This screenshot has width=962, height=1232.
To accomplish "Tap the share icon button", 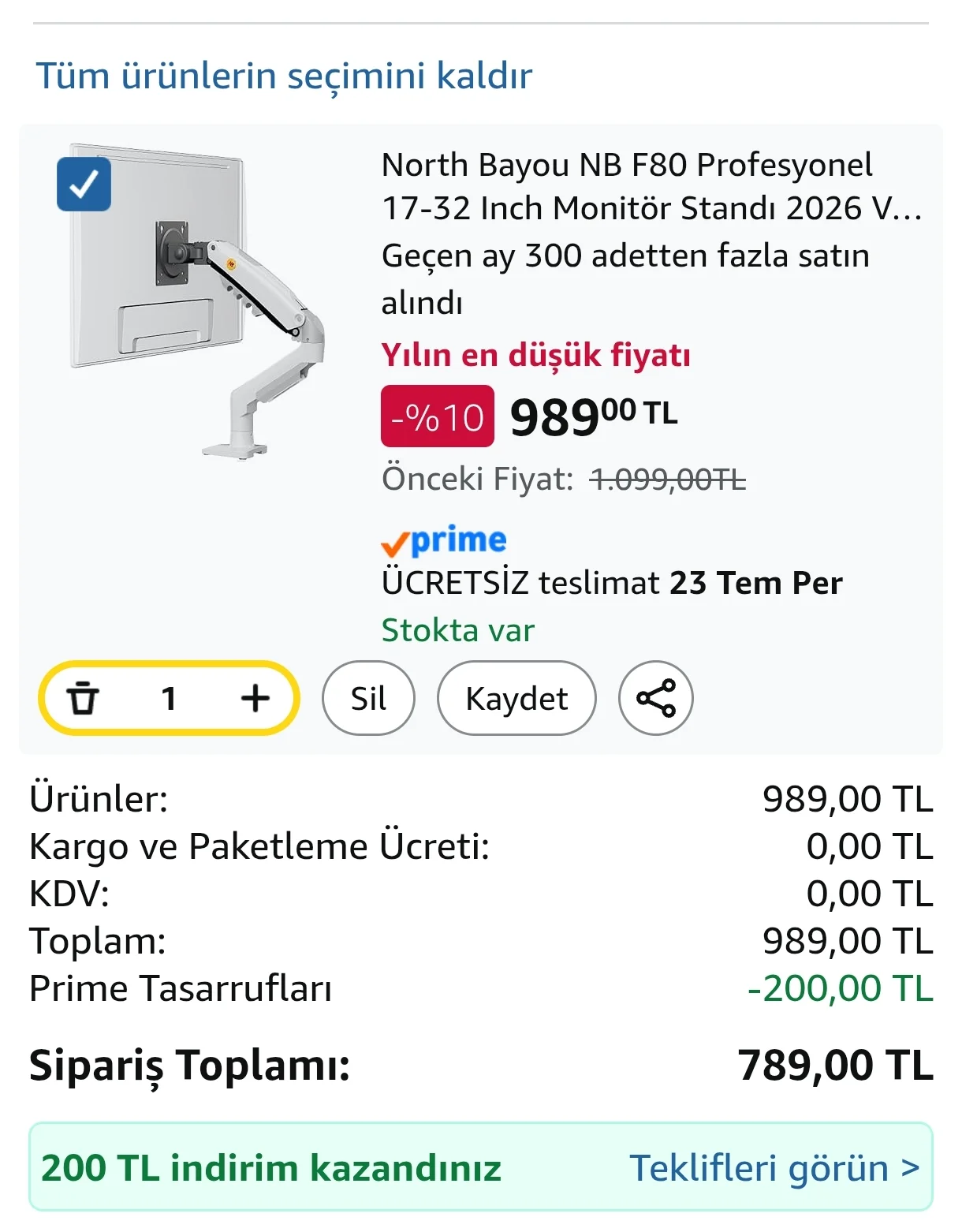I will [x=656, y=698].
